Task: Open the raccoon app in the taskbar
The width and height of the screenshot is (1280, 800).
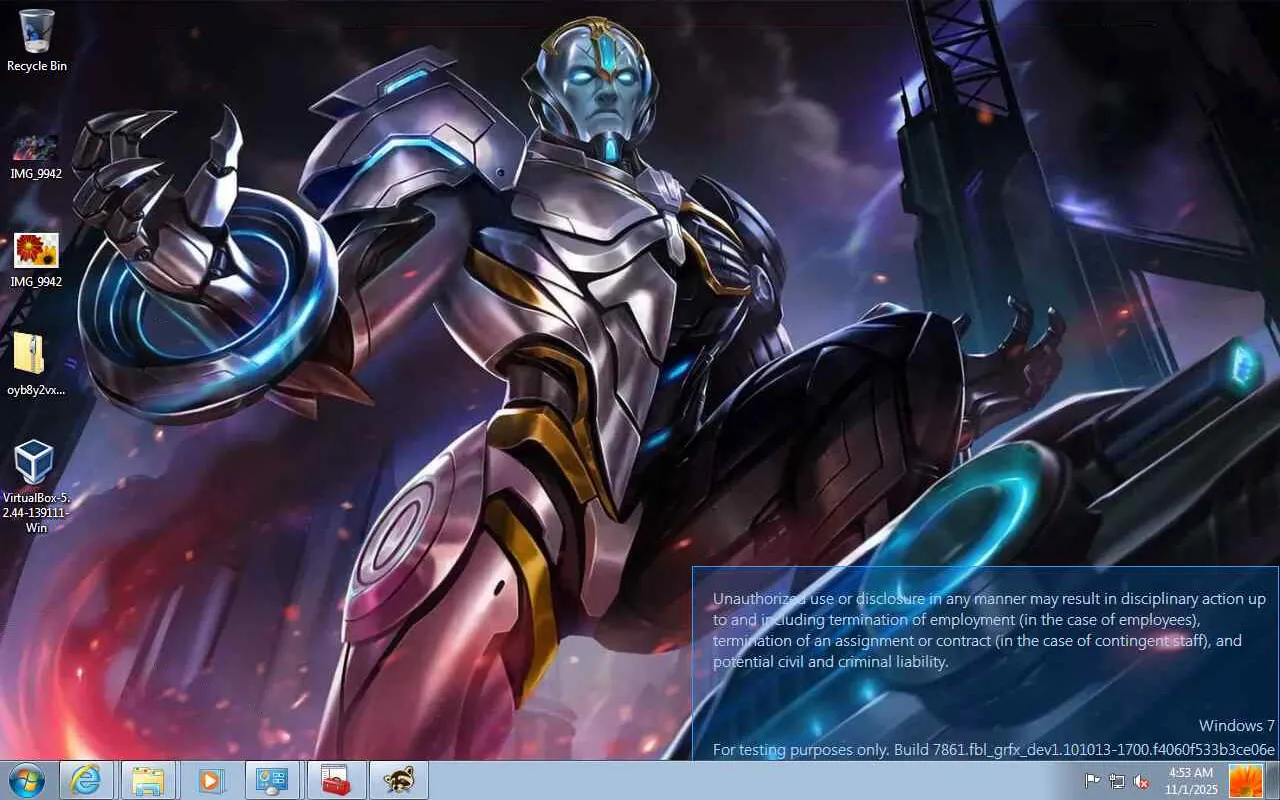Action: (x=398, y=780)
